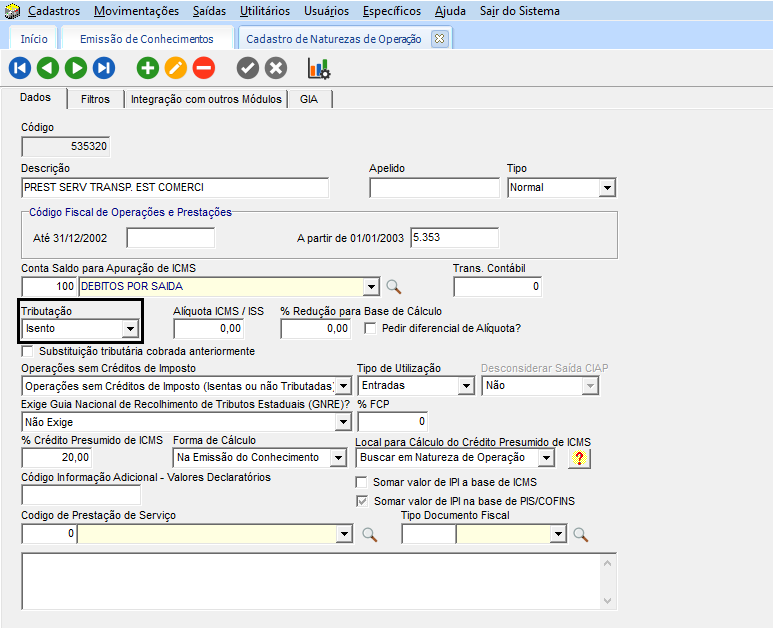Click the Conta Saldo code field 100
Image resolution: width=773 pixels, height=628 pixels.
tap(49, 286)
